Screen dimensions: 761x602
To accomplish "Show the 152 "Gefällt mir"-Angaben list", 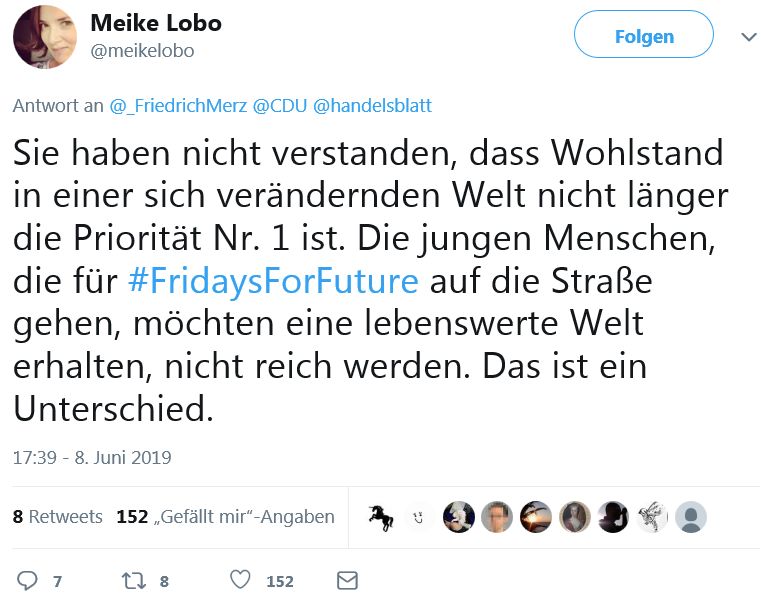I will point(225,517).
